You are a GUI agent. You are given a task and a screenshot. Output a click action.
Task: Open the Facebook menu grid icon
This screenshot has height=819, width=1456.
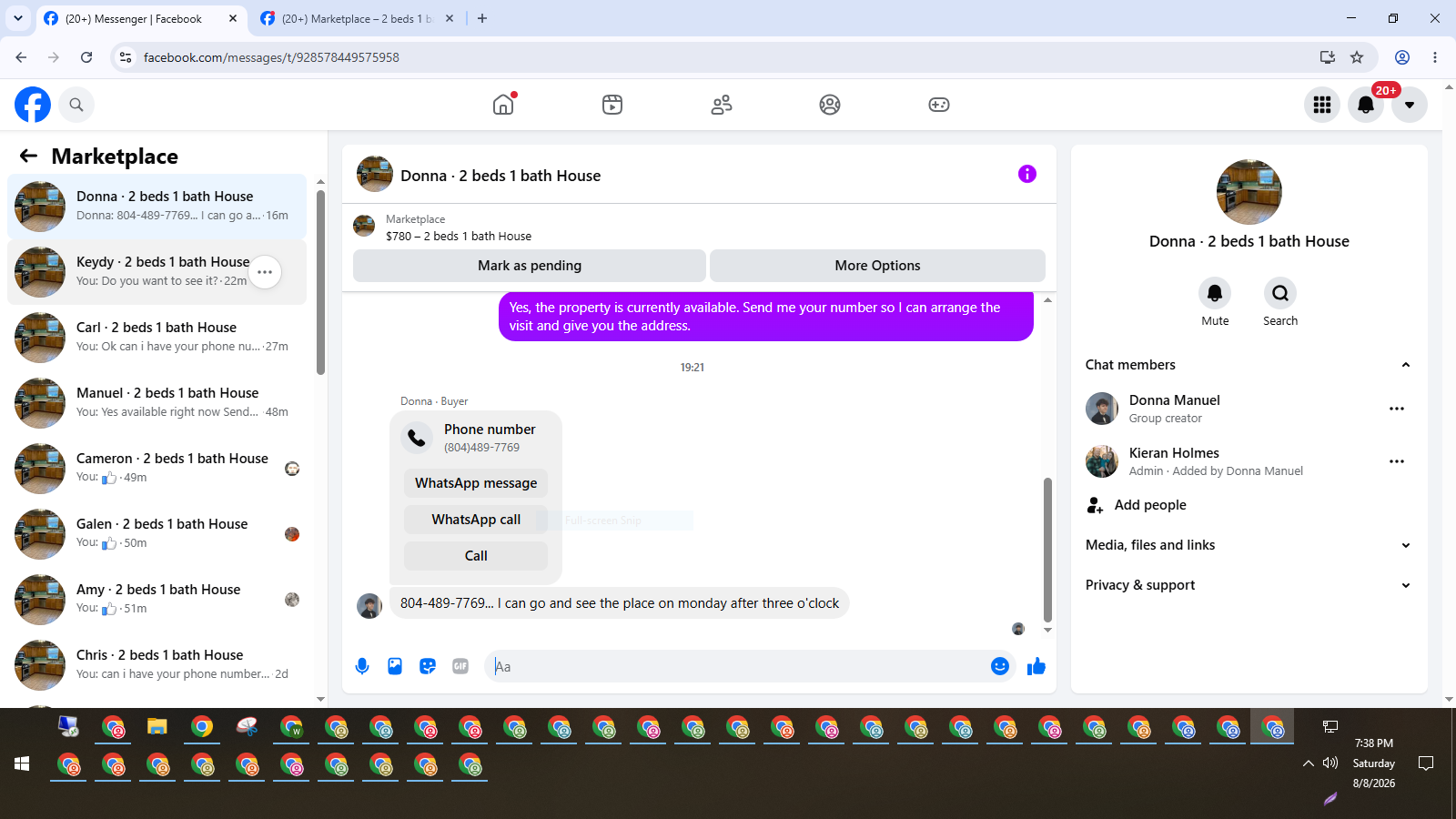[1322, 105]
